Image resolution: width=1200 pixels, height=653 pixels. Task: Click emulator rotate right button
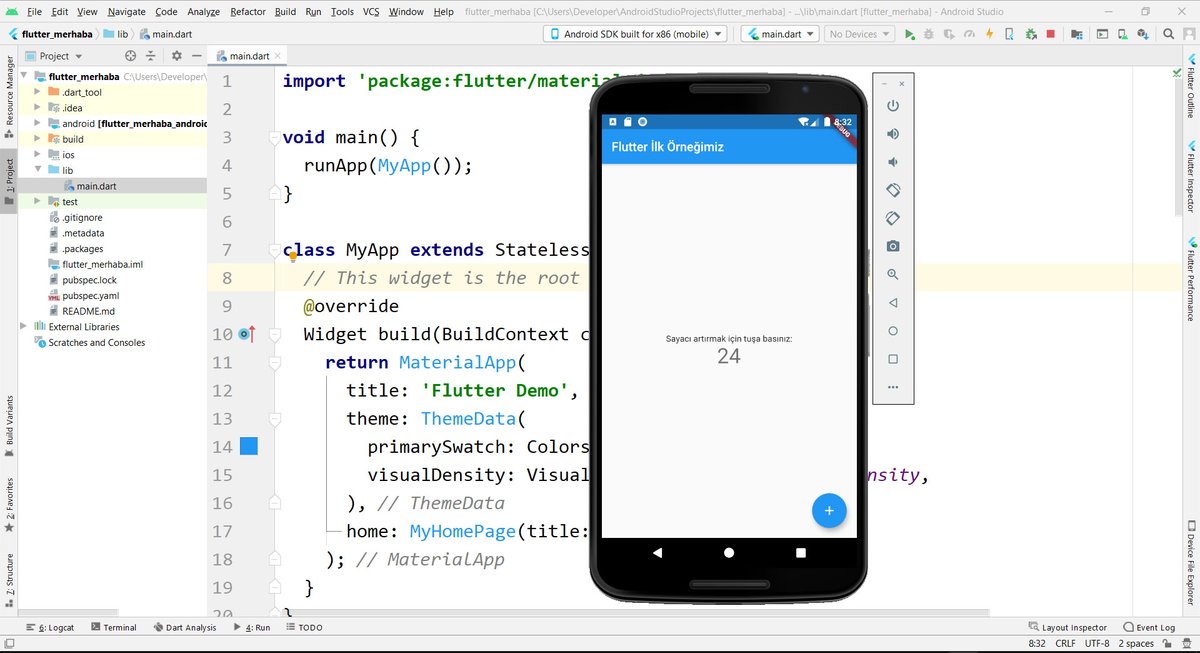[x=893, y=218]
